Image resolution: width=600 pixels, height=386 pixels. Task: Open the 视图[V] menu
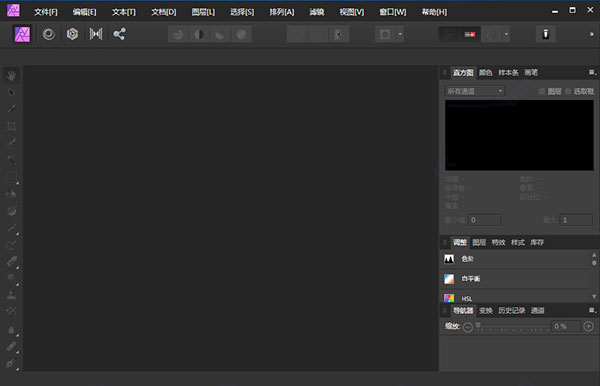tap(352, 12)
